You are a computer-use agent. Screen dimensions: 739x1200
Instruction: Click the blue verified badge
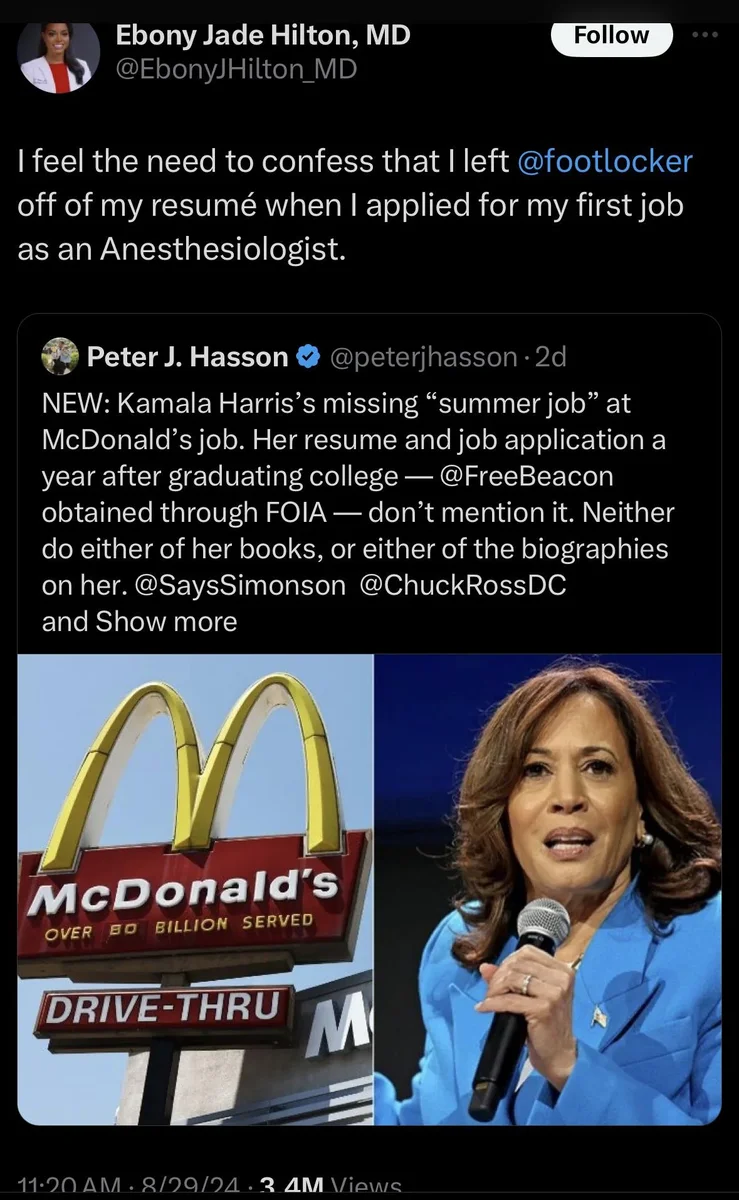(x=310, y=356)
